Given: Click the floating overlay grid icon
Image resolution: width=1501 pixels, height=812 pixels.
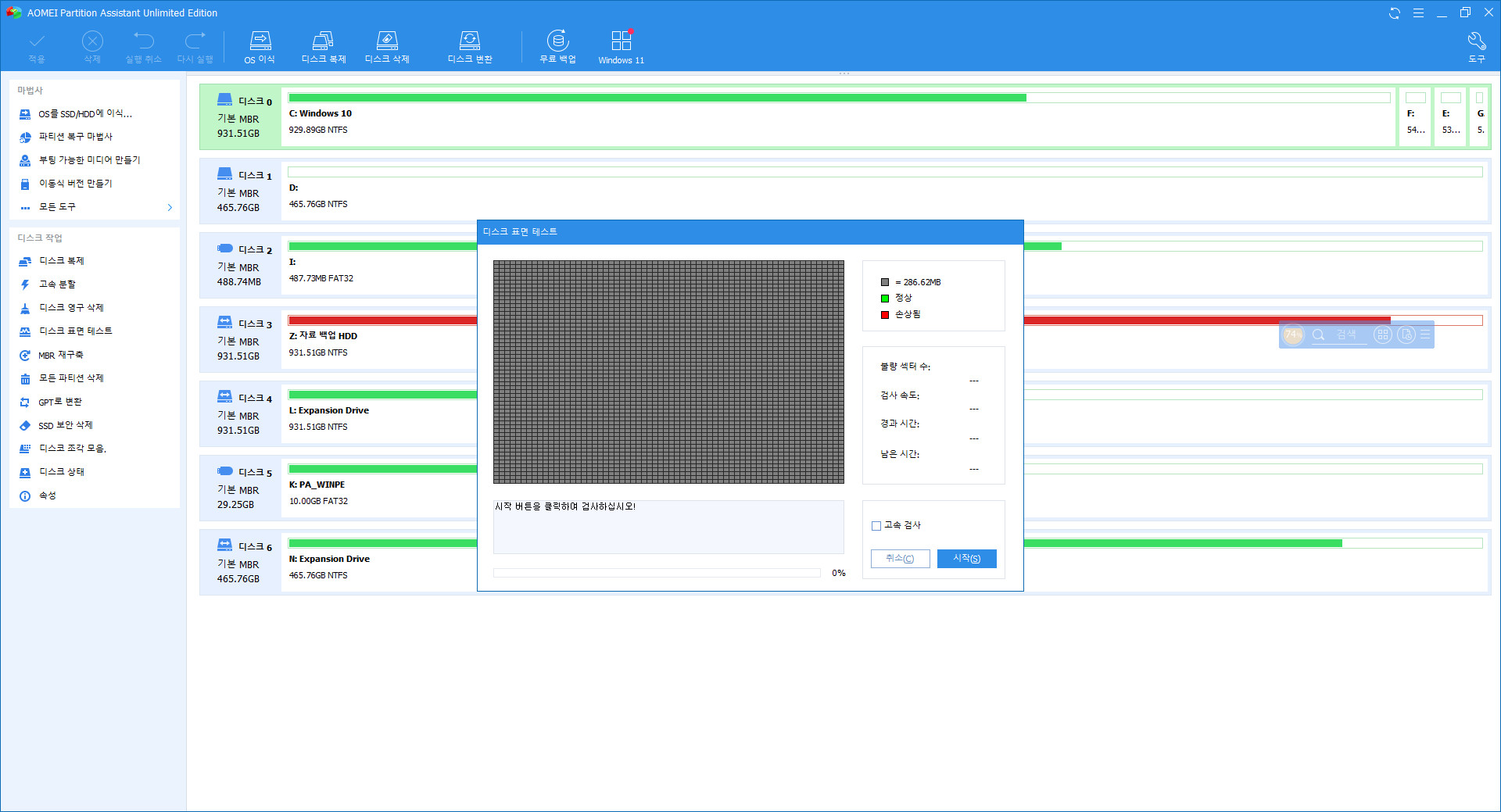Looking at the screenshot, I should [1383, 334].
